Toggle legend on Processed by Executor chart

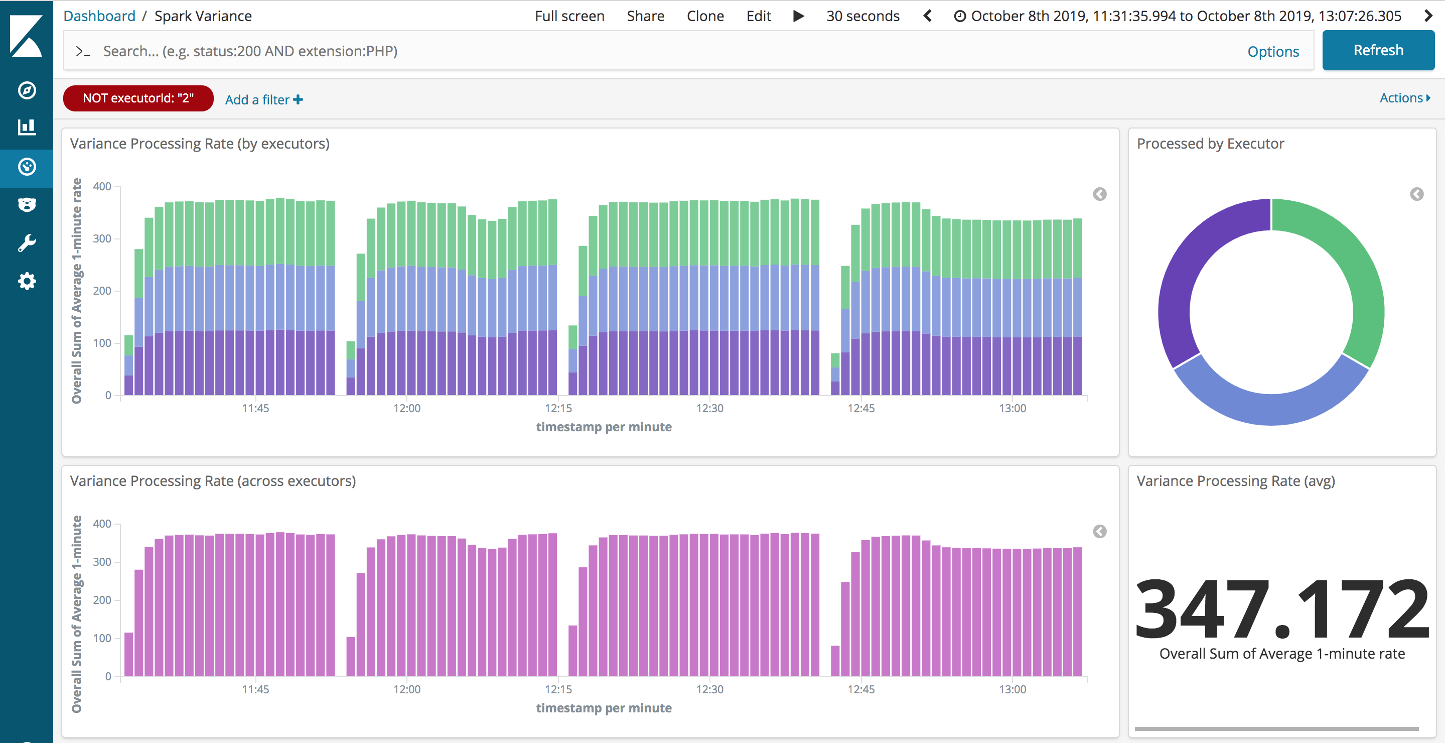click(1417, 194)
